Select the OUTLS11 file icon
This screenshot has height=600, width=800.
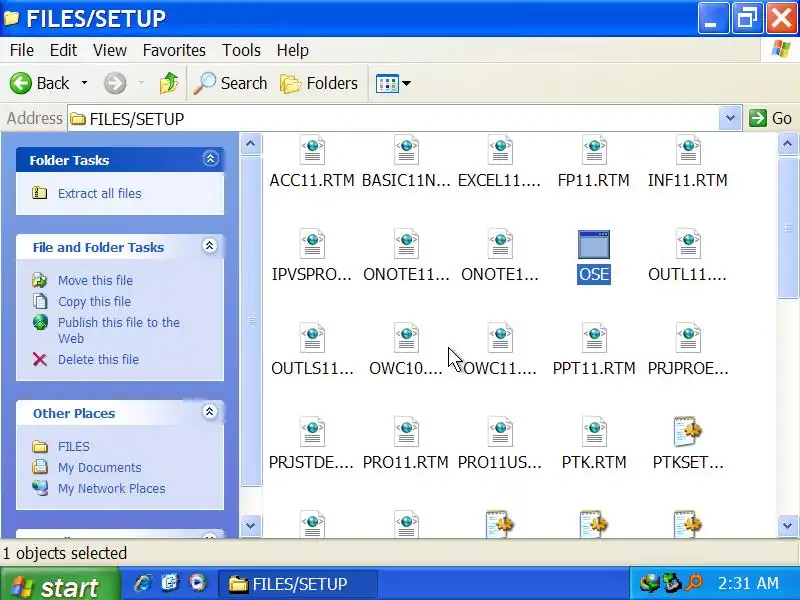[312, 338]
